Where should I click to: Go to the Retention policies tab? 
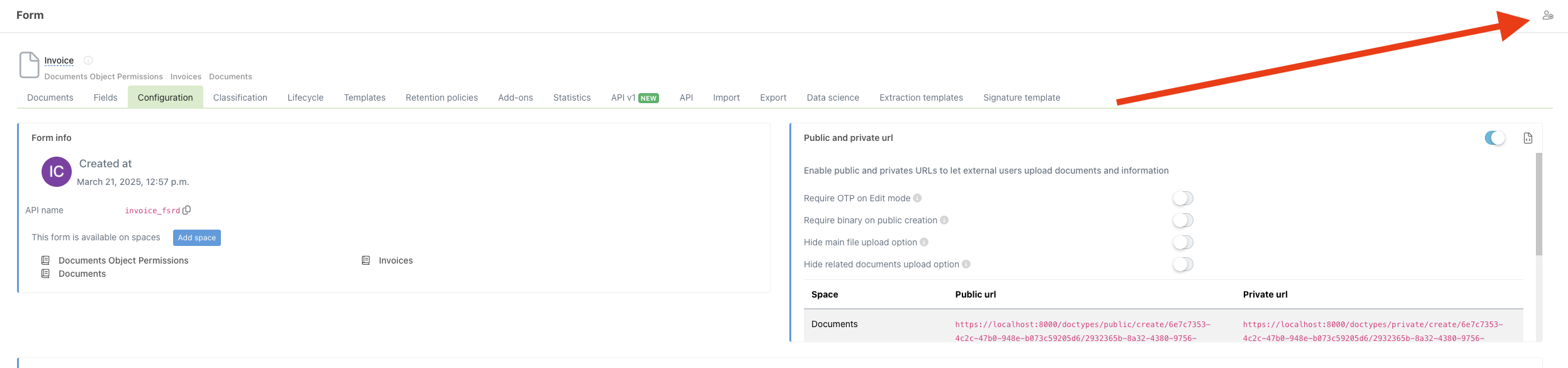[441, 98]
